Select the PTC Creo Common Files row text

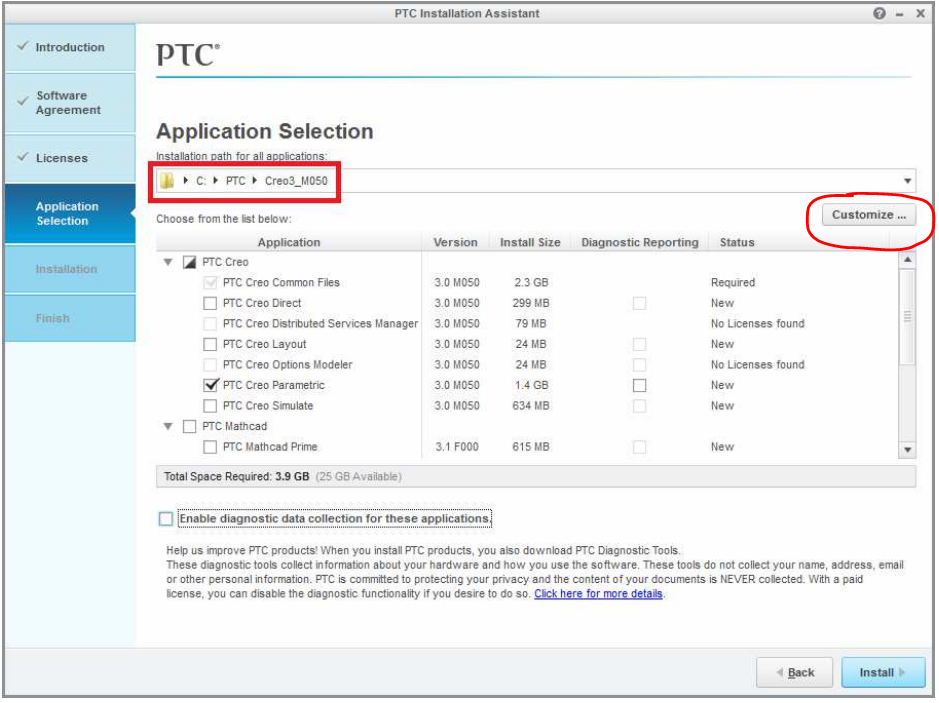click(281, 283)
